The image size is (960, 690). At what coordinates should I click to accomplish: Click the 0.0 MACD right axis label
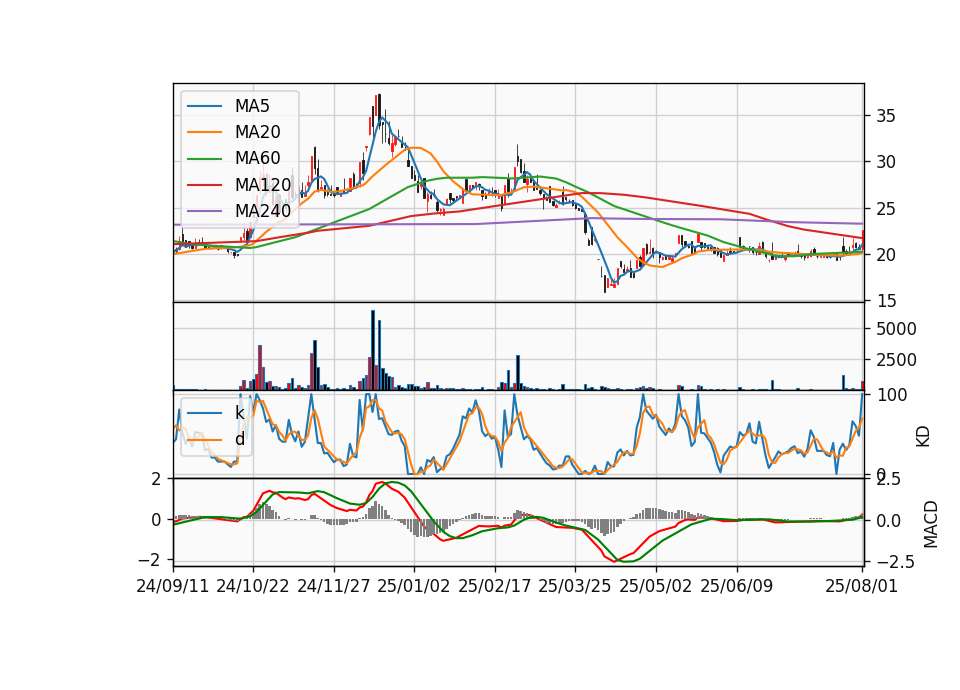click(x=890, y=521)
